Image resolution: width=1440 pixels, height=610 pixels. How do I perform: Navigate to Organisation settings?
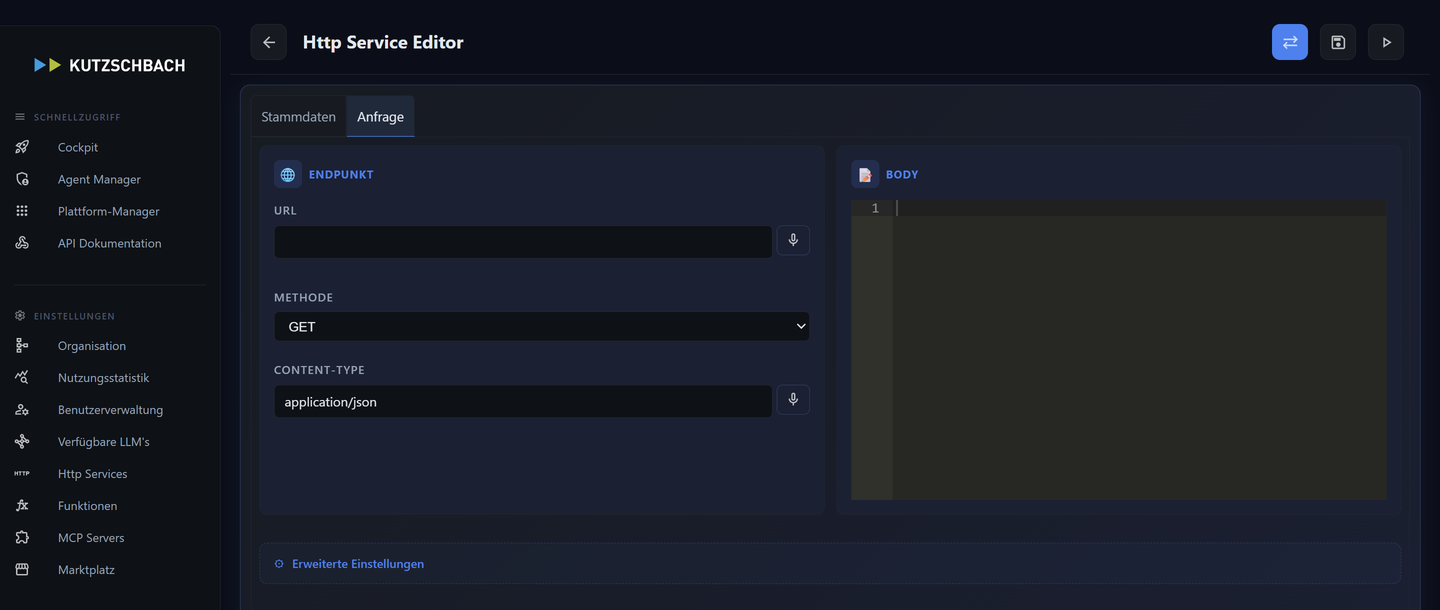[92, 346]
